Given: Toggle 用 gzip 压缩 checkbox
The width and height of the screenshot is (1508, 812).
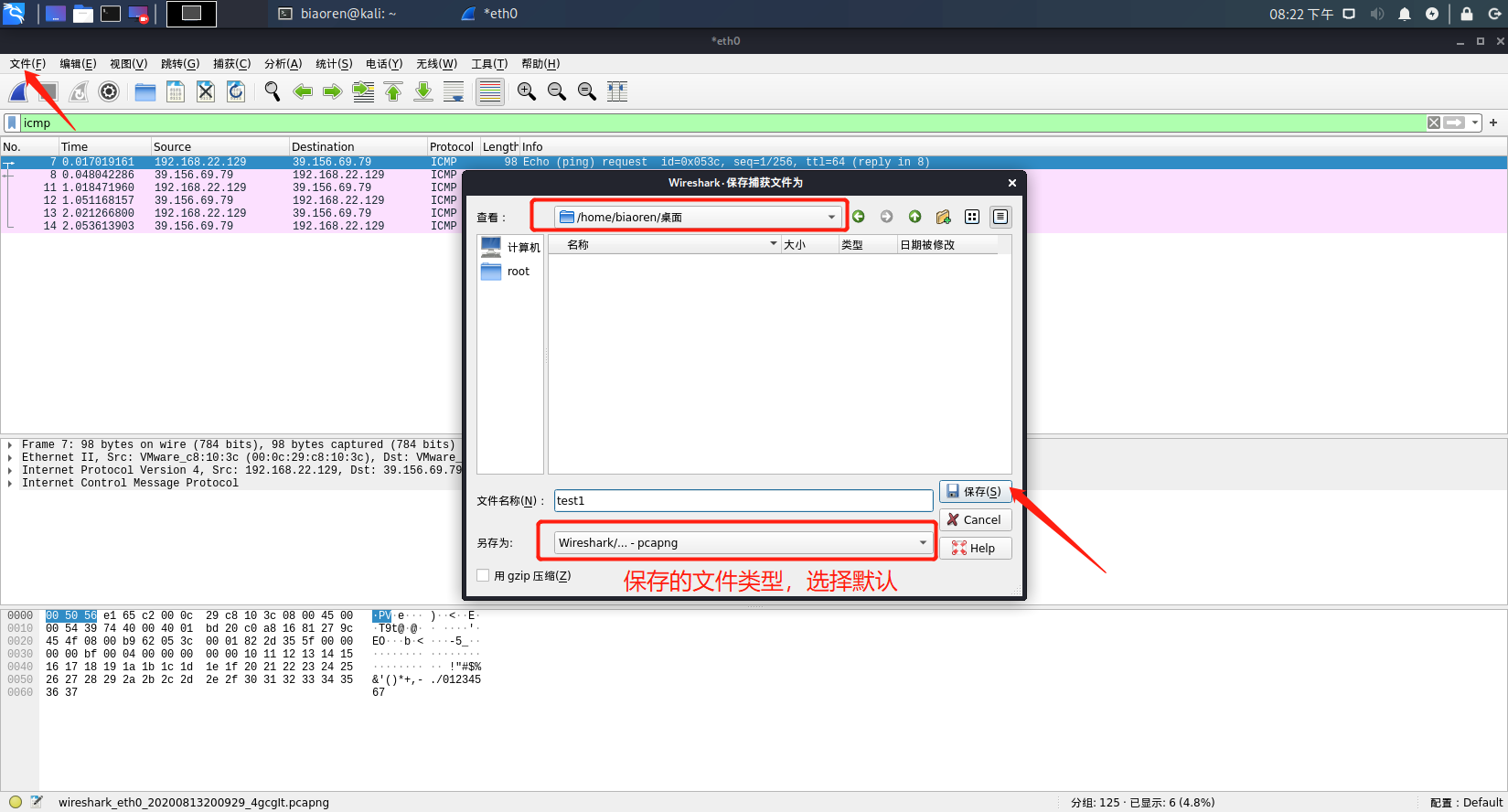Looking at the screenshot, I should pos(483,575).
